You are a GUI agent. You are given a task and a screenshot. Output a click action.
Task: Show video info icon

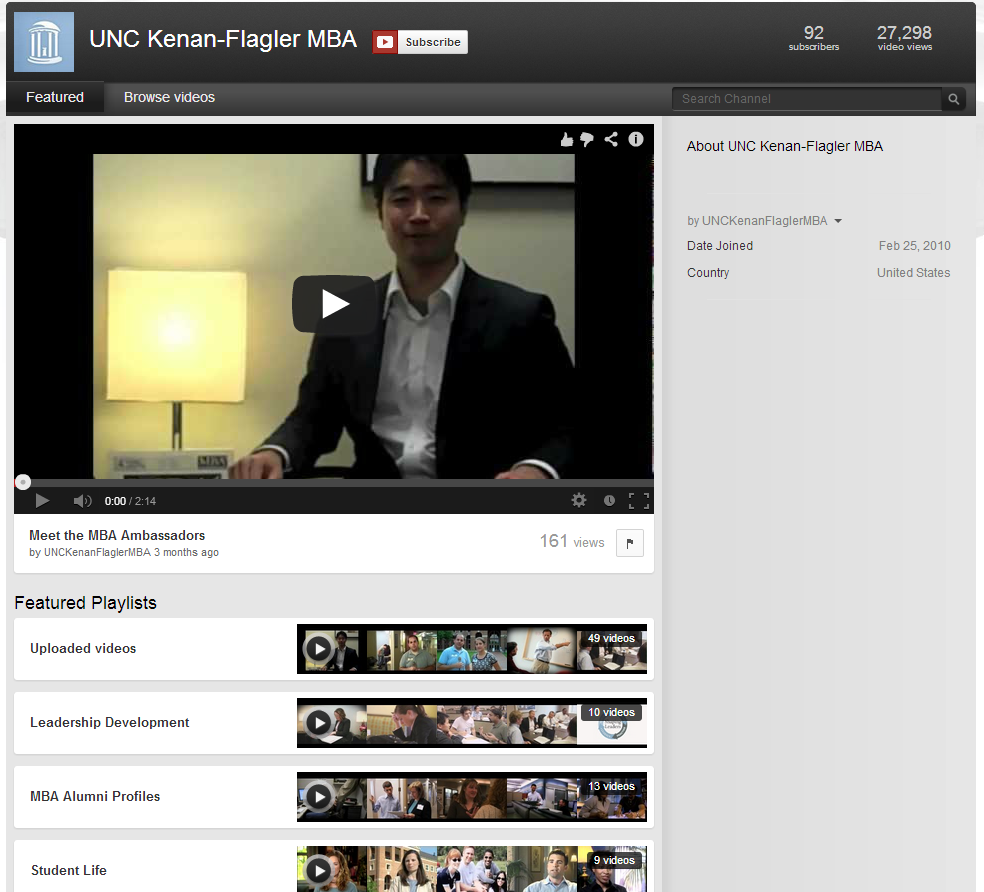tap(636, 140)
